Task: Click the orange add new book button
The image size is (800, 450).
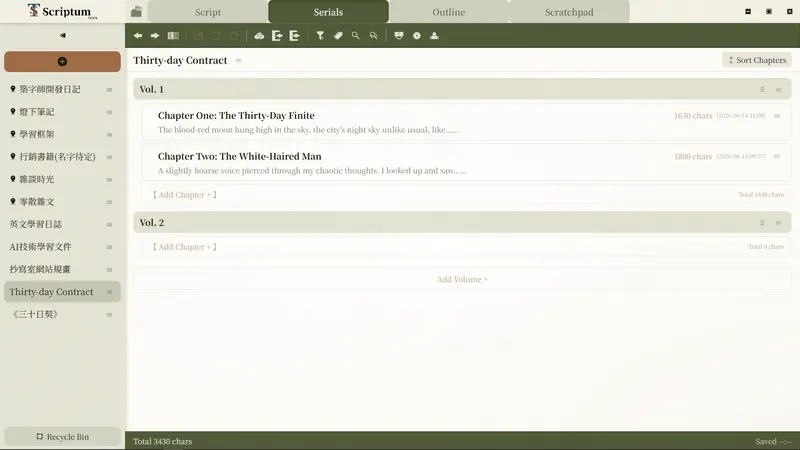Action: (x=62, y=61)
